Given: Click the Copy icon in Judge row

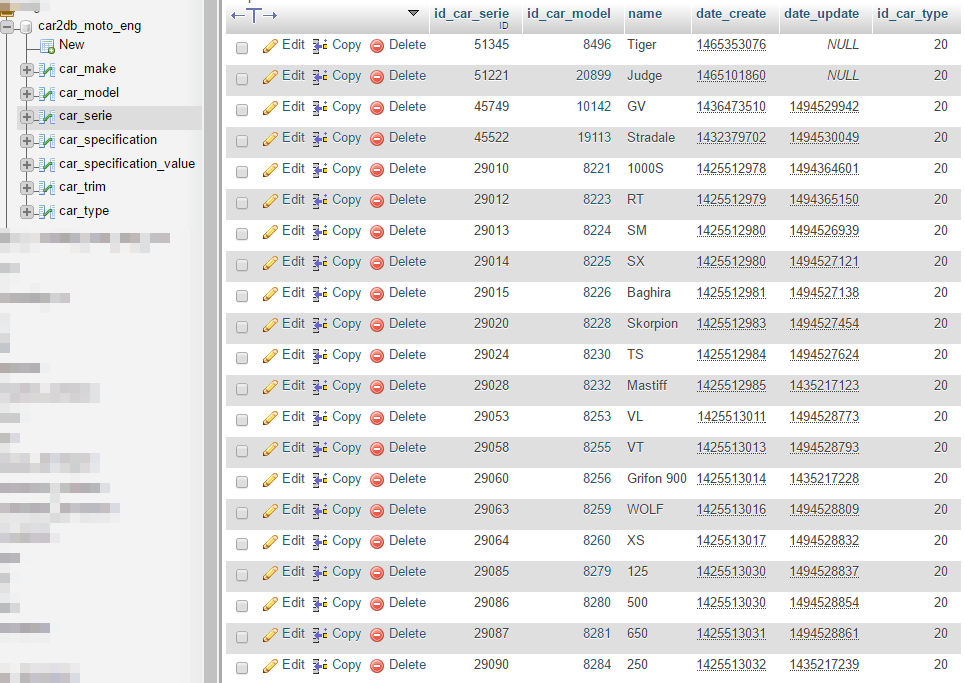Looking at the screenshot, I should point(319,76).
